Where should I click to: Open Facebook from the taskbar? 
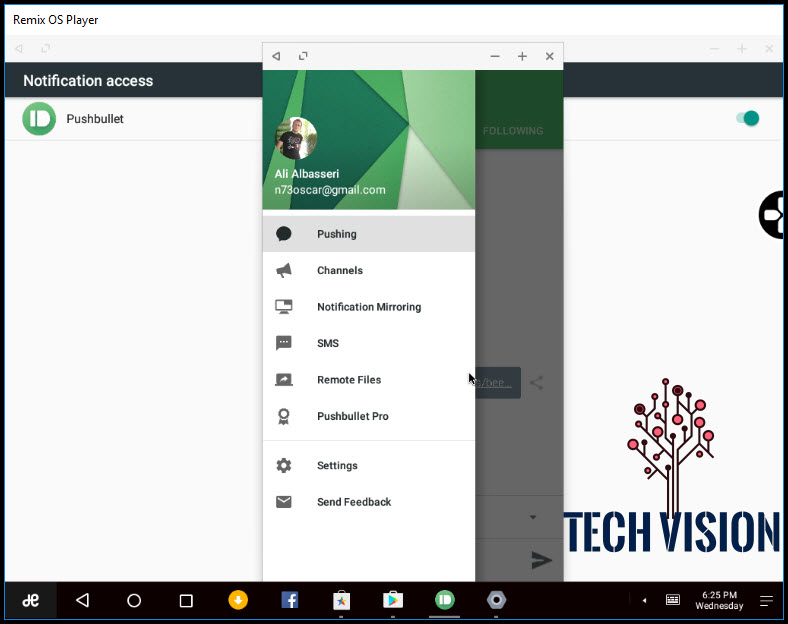290,600
